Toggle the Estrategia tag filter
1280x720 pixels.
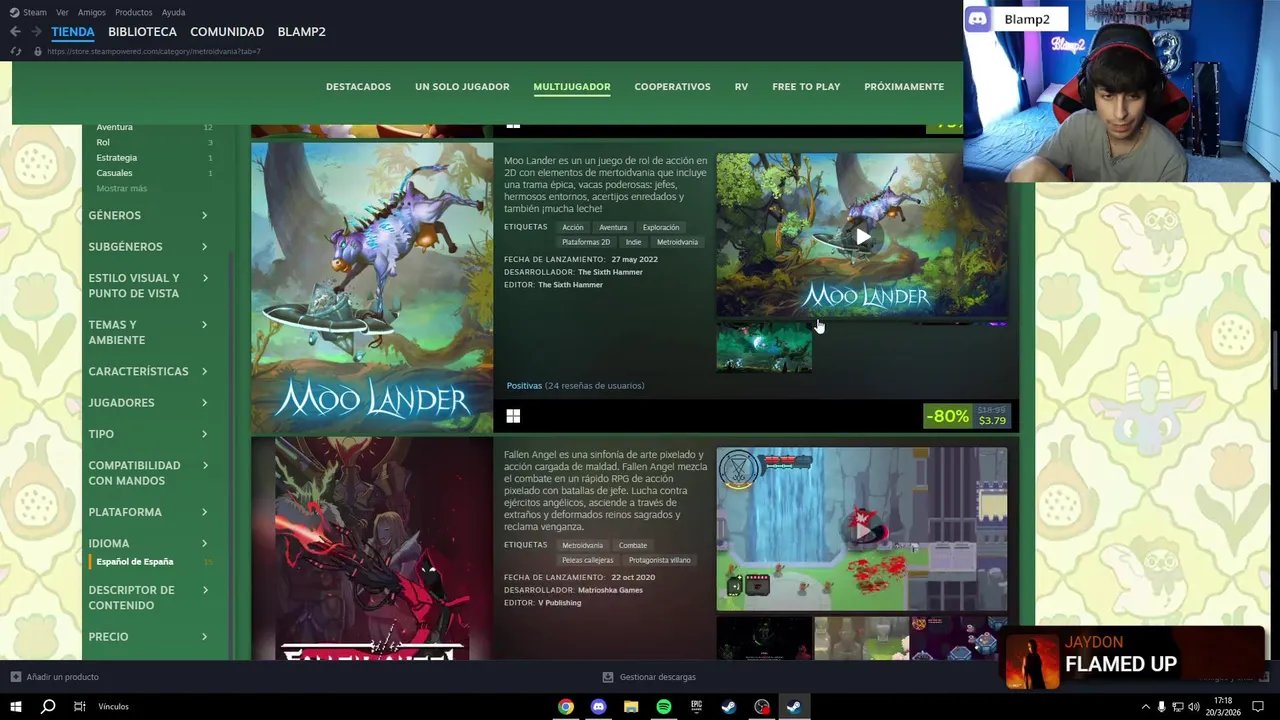117,157
